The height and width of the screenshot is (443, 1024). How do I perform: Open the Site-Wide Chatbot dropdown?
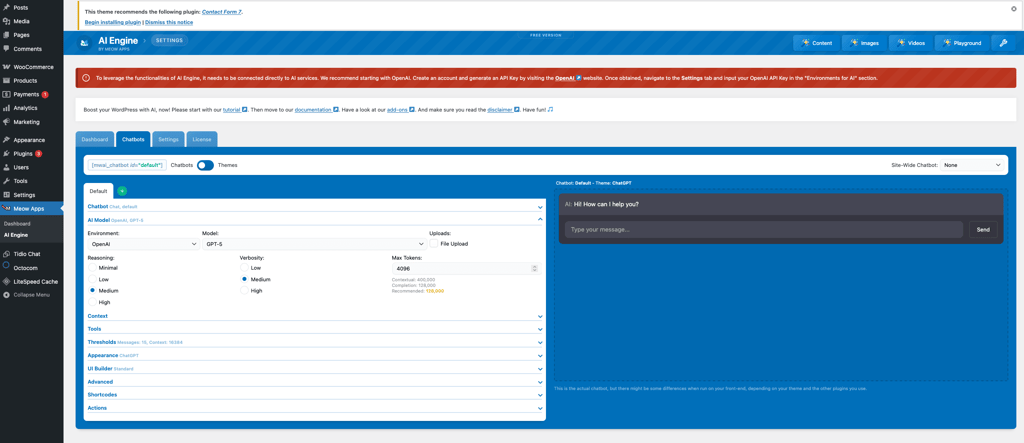[x=972, y=165]
